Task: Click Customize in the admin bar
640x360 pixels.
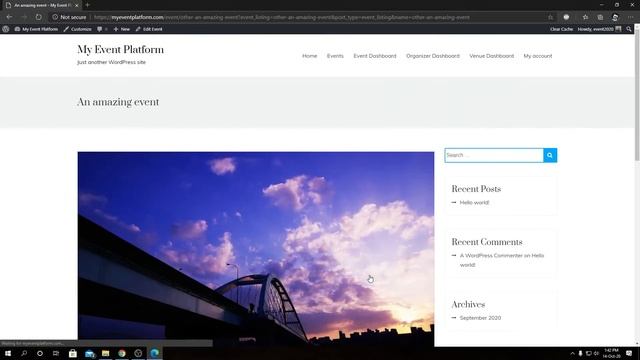Action: (x=78, y=29)
